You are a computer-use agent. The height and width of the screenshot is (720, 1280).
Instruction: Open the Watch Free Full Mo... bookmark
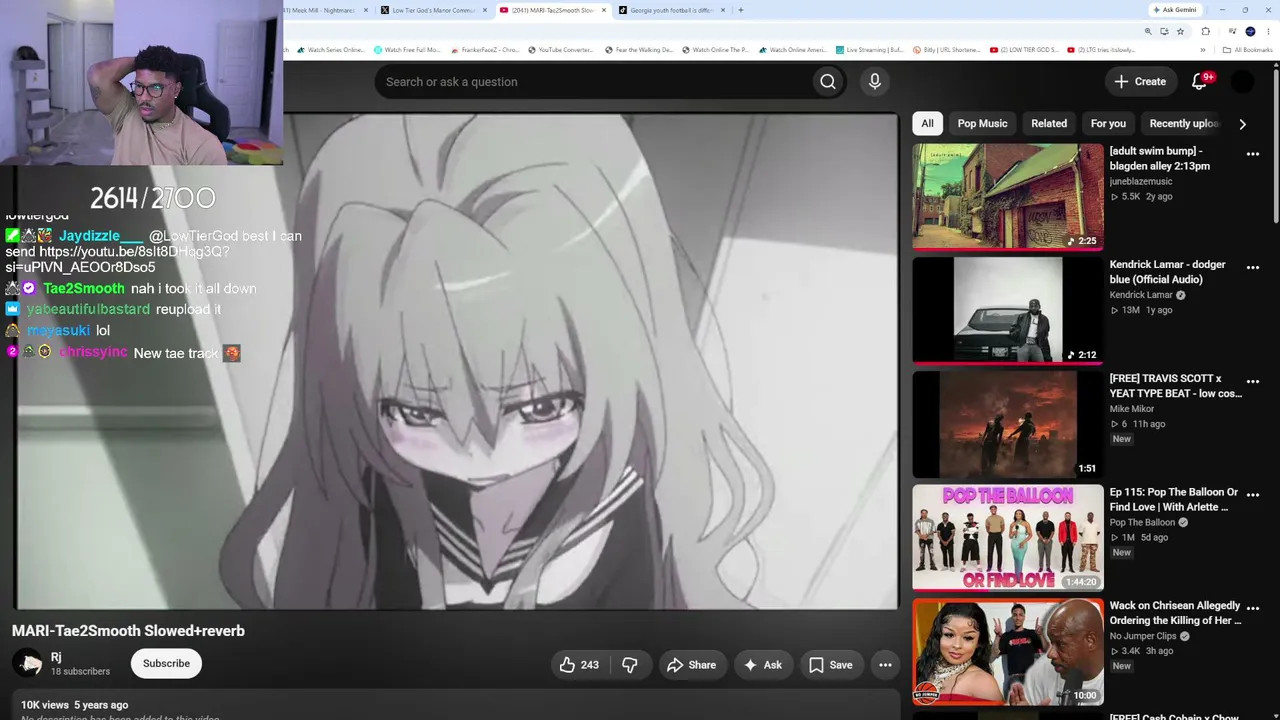(407, 50)
